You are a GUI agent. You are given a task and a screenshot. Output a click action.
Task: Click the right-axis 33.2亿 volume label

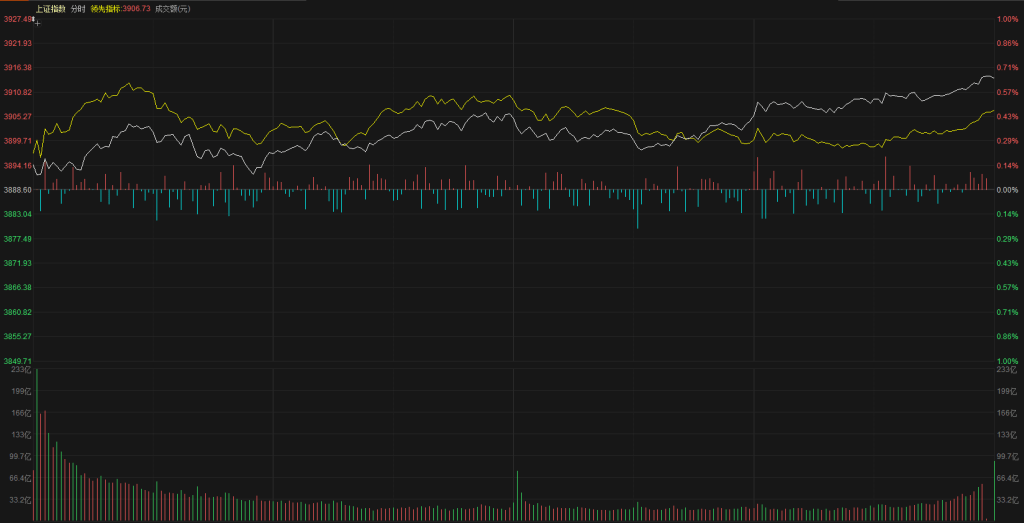coord(1007,499)
